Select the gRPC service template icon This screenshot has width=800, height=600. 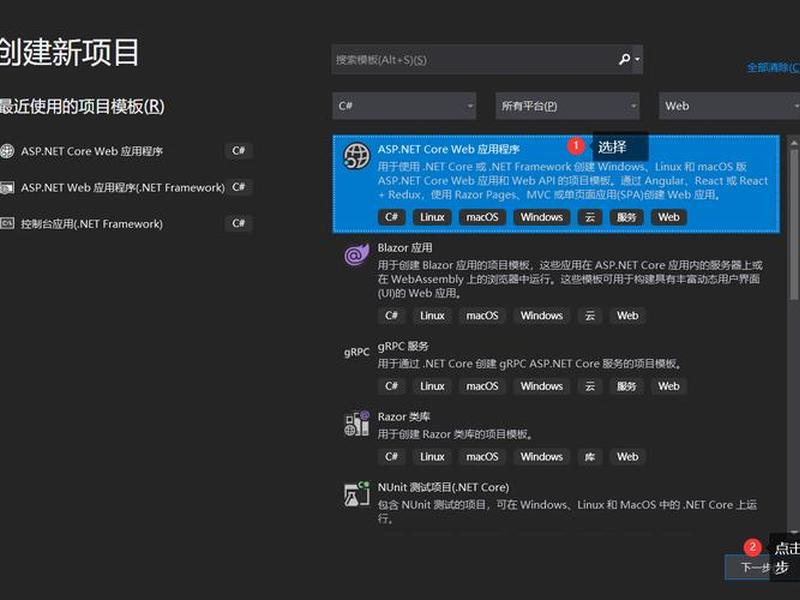(356, 352)
